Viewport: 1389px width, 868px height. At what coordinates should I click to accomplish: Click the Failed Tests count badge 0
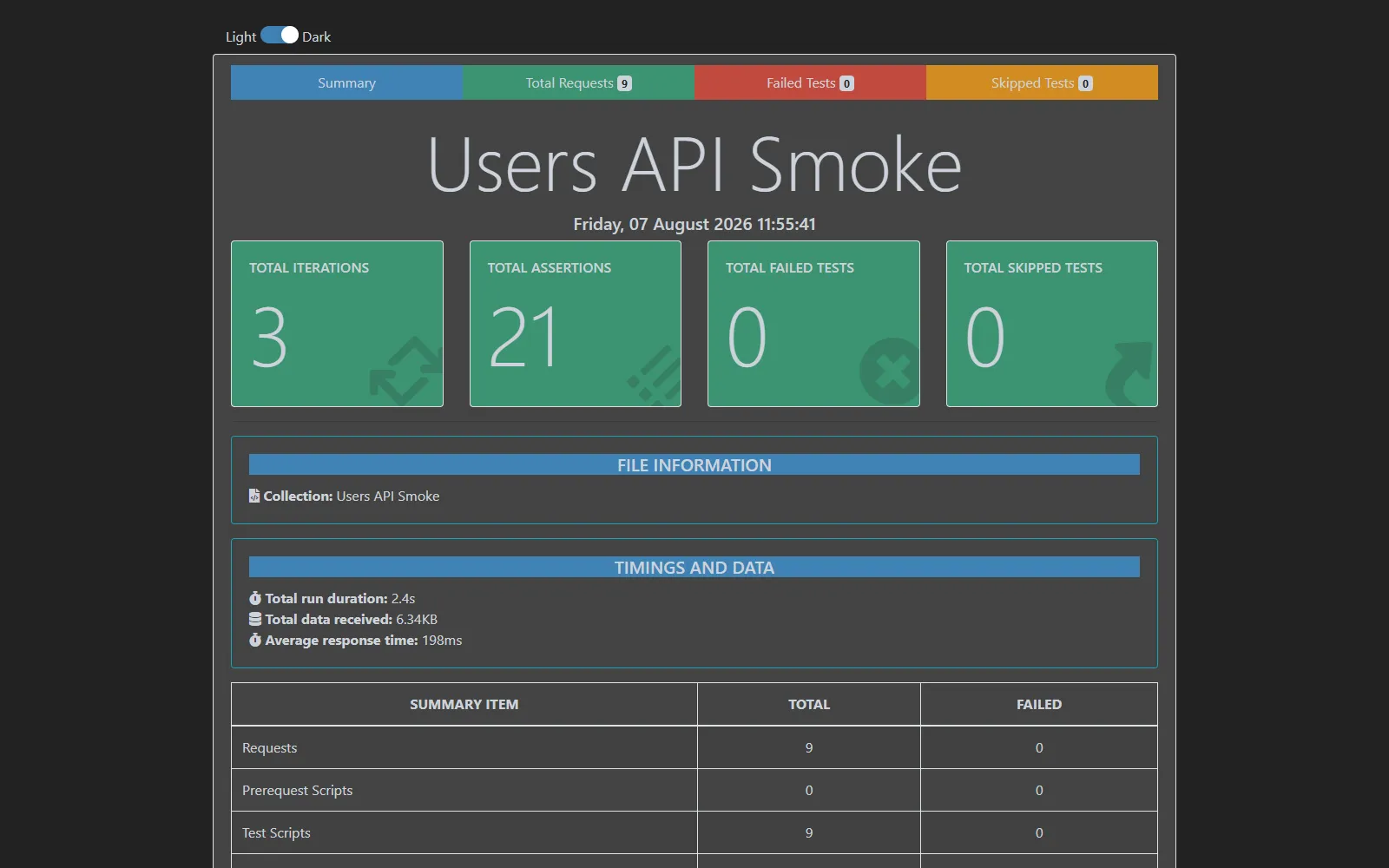click(846, 83)
